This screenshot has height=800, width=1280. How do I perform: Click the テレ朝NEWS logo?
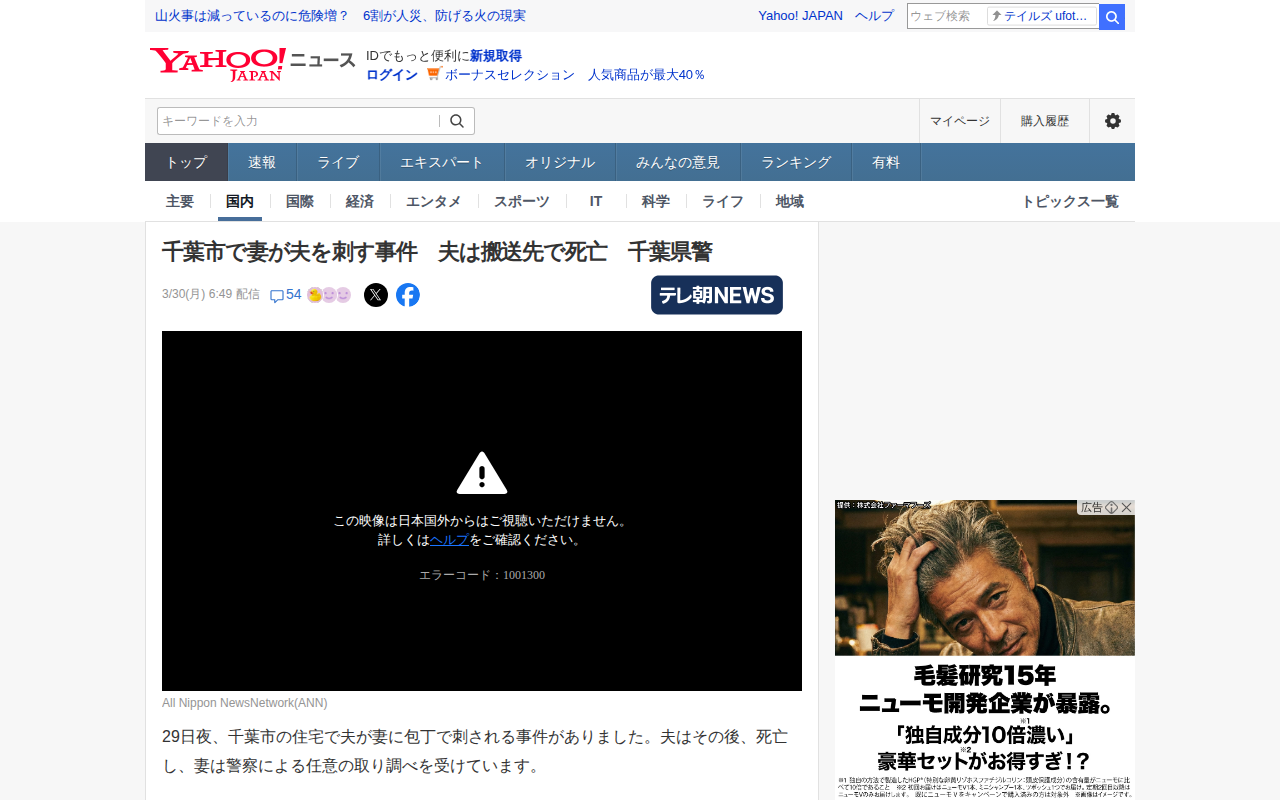(717, 295)
